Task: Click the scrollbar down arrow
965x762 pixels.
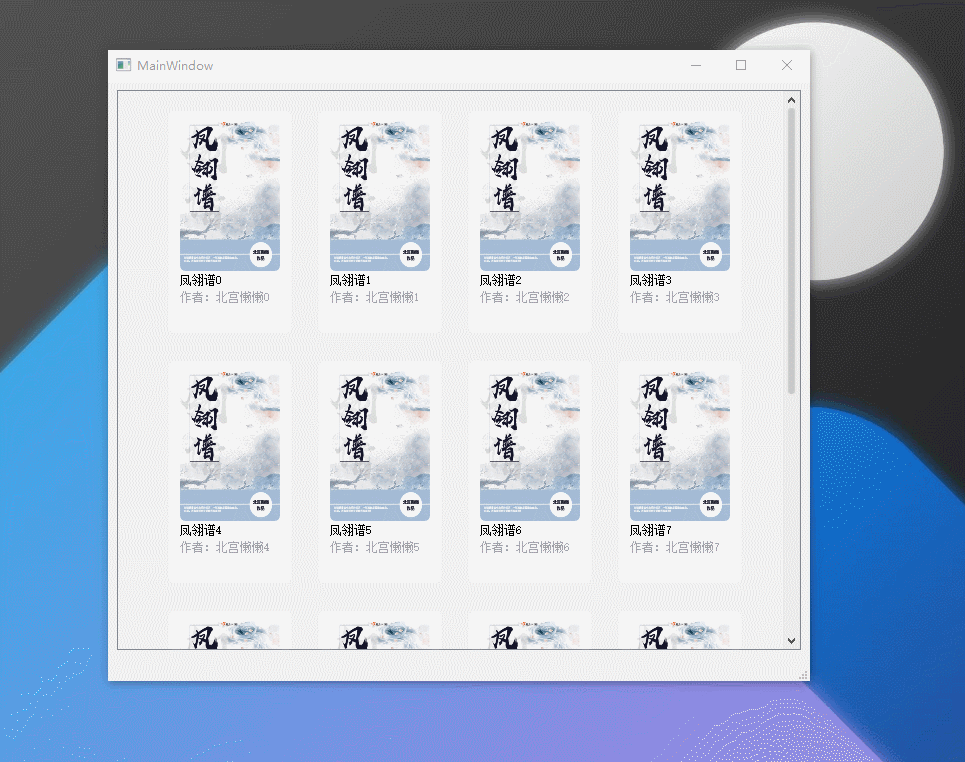Action: pyautogui.click(x=791, y=641)
